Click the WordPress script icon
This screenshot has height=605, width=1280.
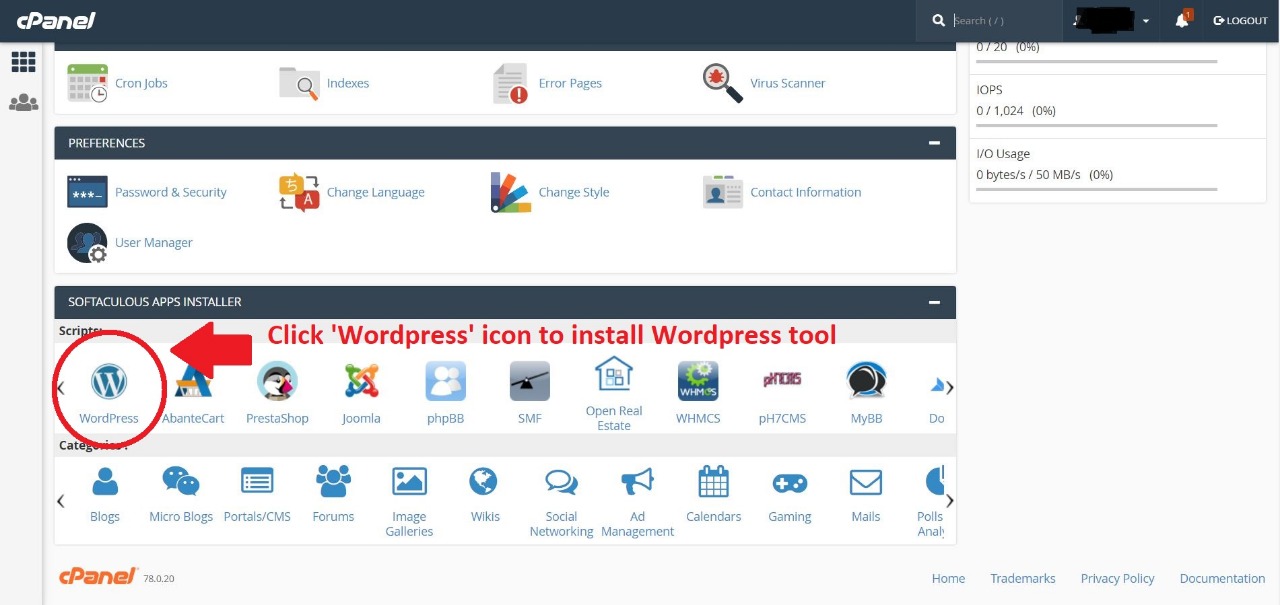109,381
